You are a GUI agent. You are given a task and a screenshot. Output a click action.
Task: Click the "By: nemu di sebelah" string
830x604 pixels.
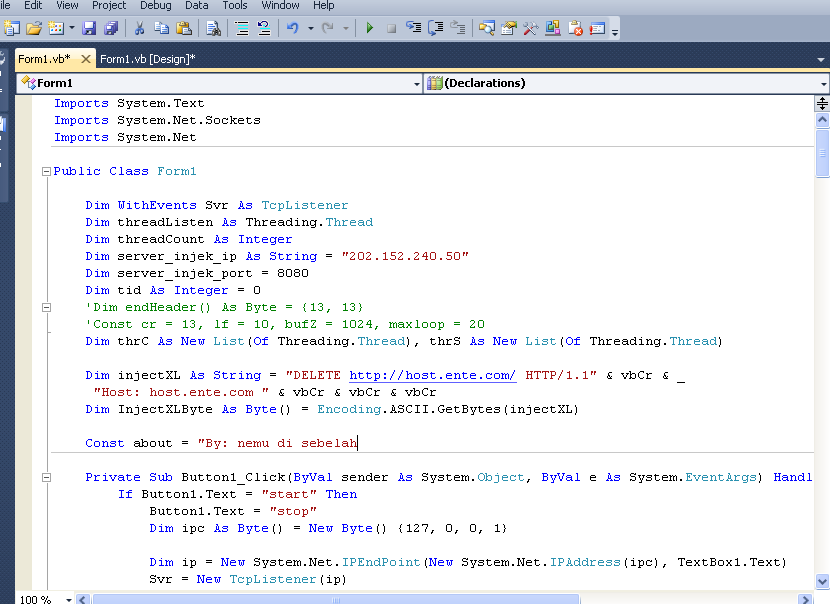[278, 443]
